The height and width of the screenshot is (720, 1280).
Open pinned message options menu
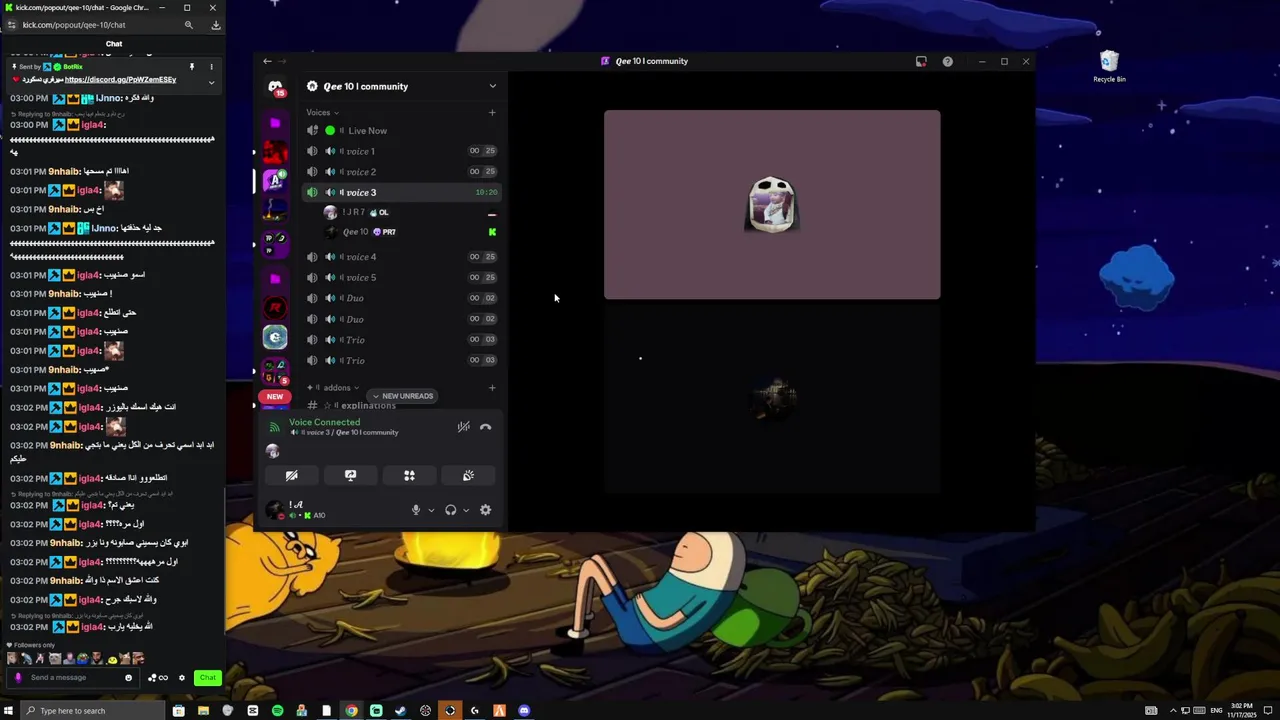[211, 67]
